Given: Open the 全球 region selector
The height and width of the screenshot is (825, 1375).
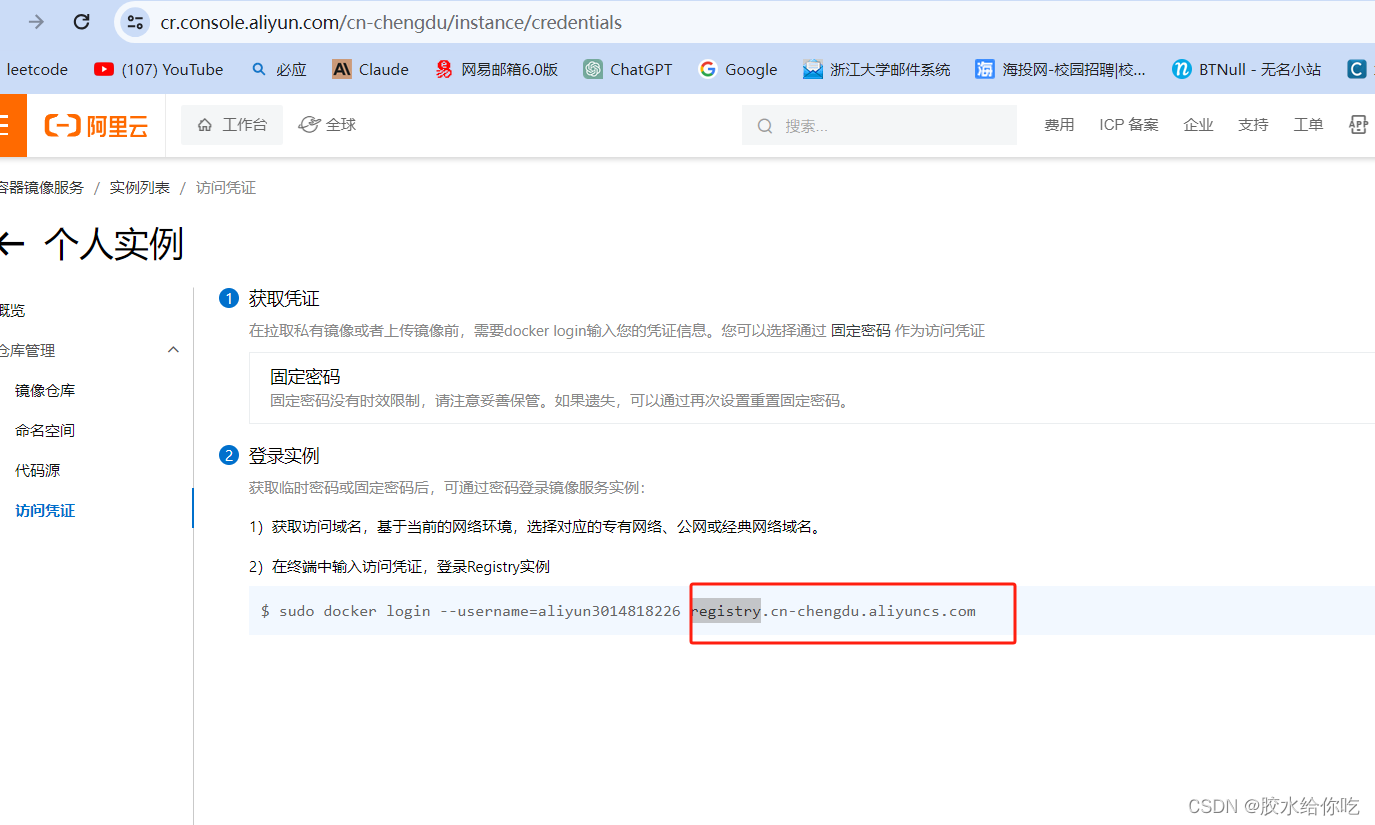Looking at the screenshot, I should (328, 125).
